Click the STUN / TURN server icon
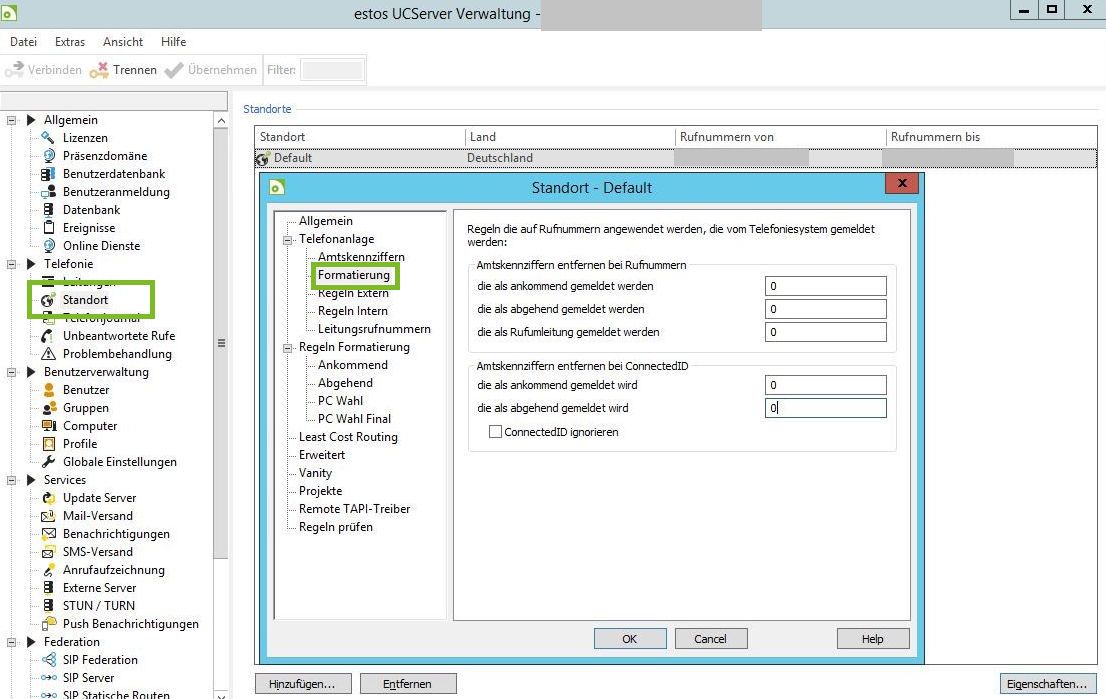The image size is (1106, 699). 48,605
